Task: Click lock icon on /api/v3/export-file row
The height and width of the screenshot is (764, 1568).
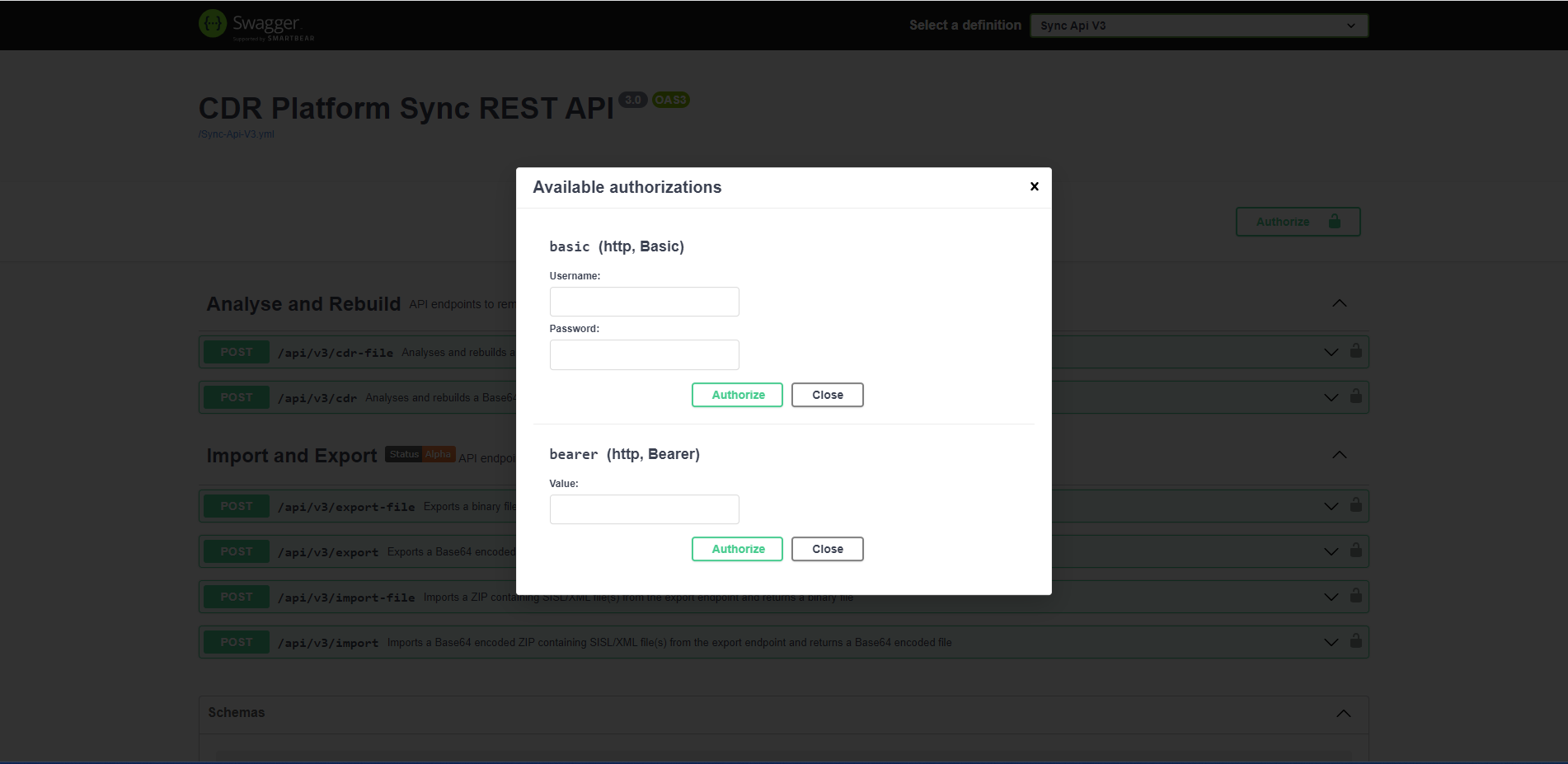Action: pyautogui.click(x=1355, y=505)
